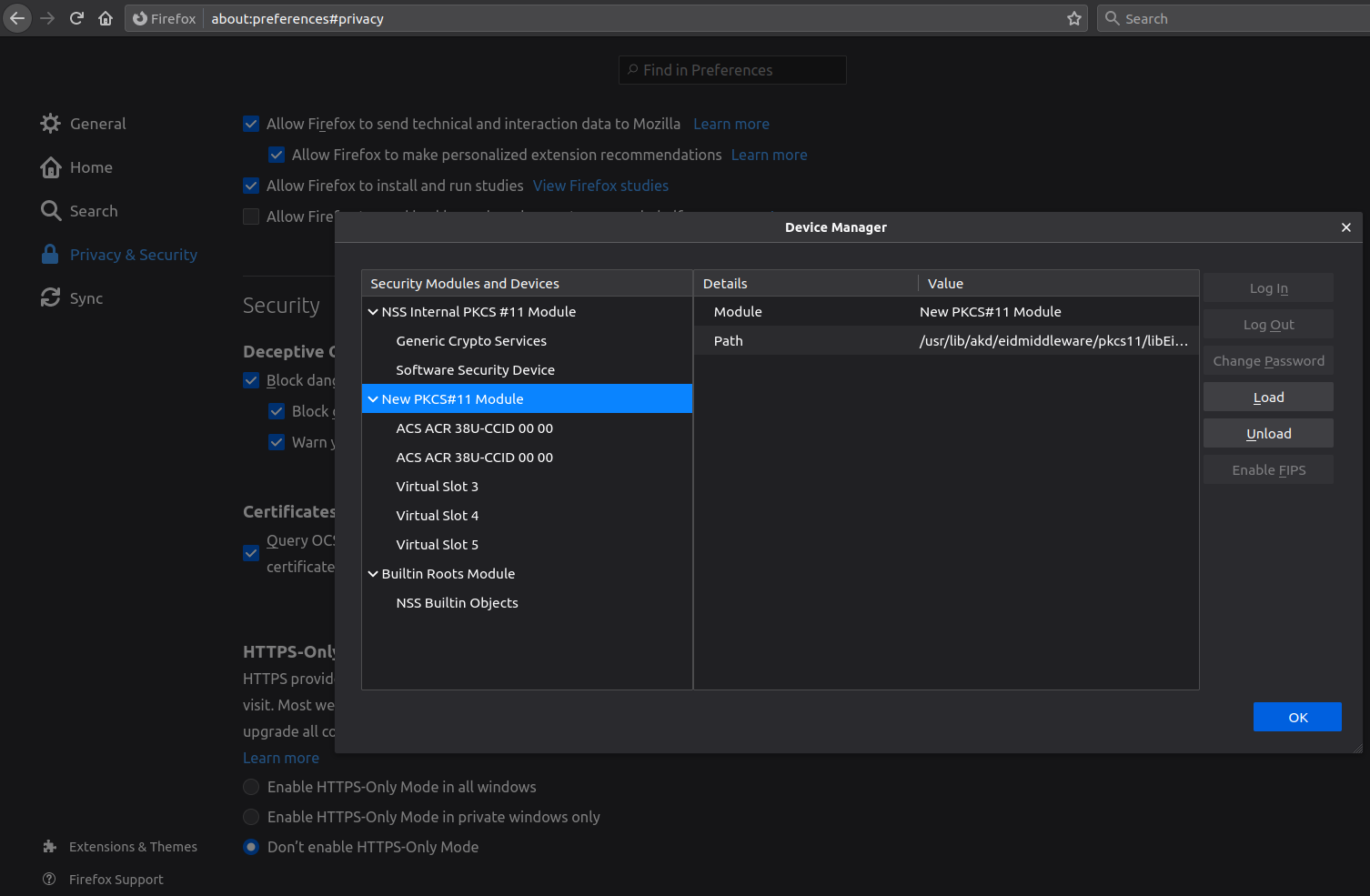Select Virtual Slot 4
This screenshot has width=1370, height=896.
coord(527,516)
